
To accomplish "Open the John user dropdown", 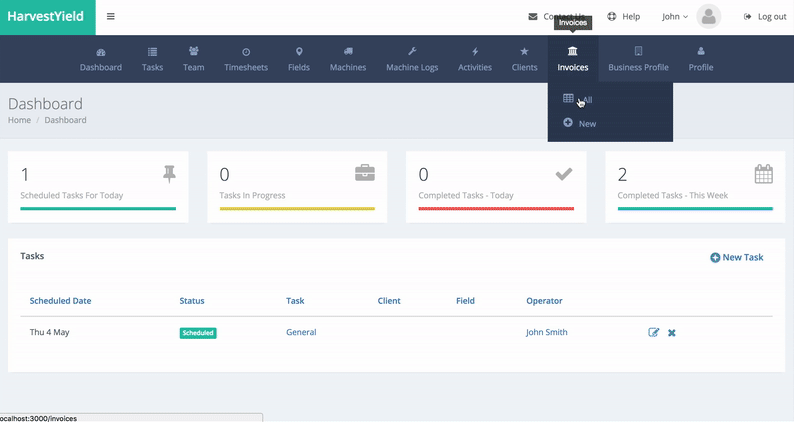I will point(675,17).
